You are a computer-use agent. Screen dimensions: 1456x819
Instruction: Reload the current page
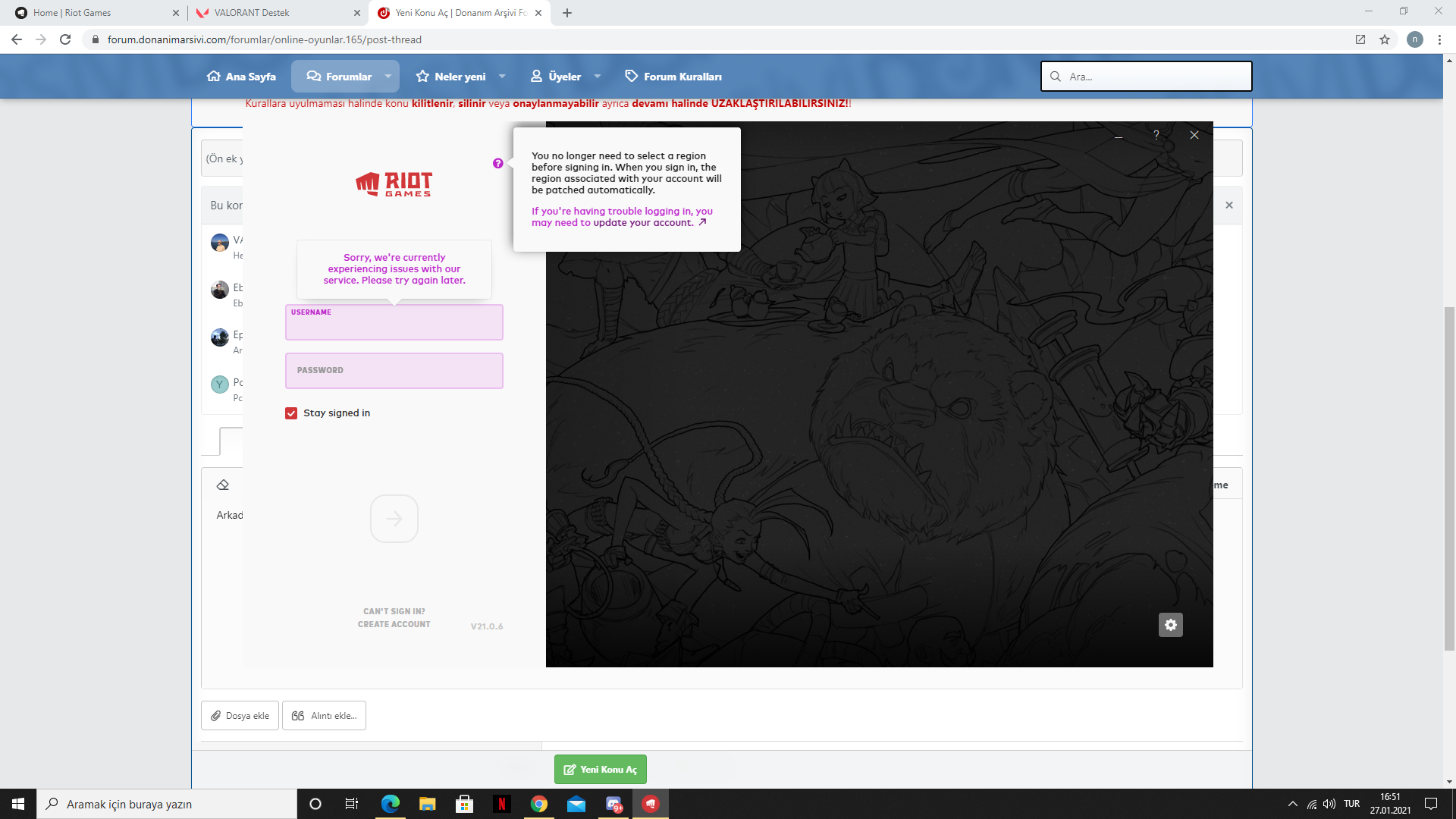tap(65, 39)
